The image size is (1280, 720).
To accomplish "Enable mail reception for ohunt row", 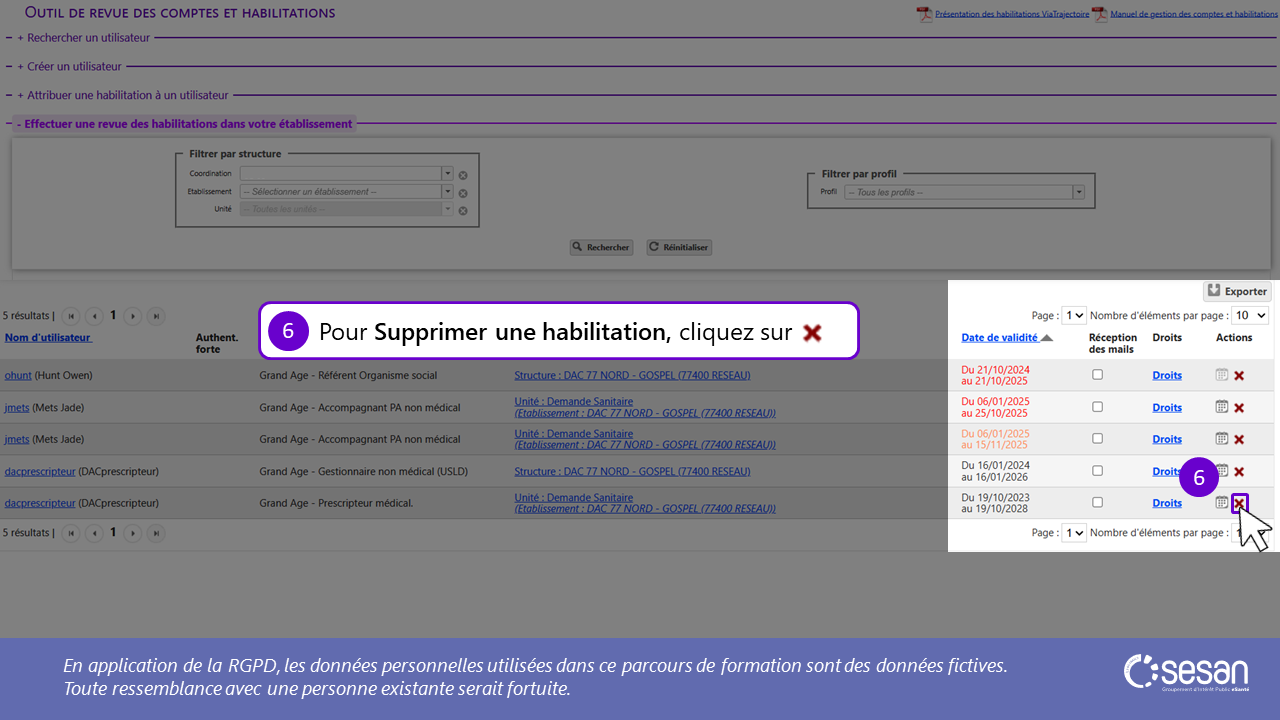I will pos(1097,375).
